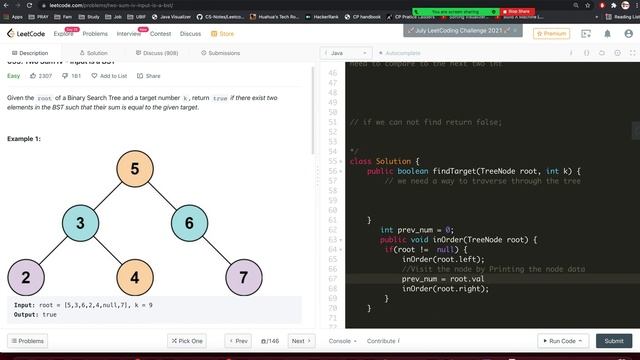Open Apps bookmark shortcut

pos(13,17)
